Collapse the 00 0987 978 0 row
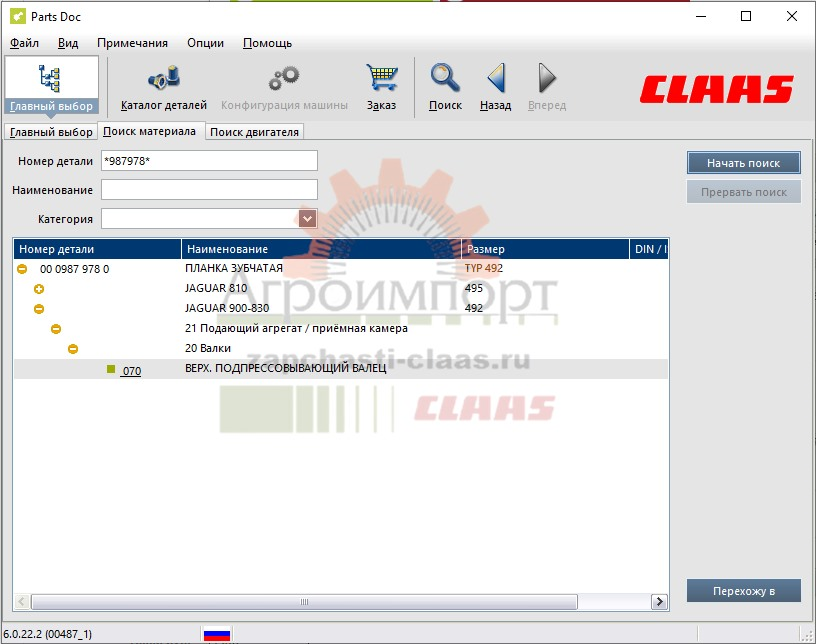Screen dimensions: 816x644 (x=22, y=269)
